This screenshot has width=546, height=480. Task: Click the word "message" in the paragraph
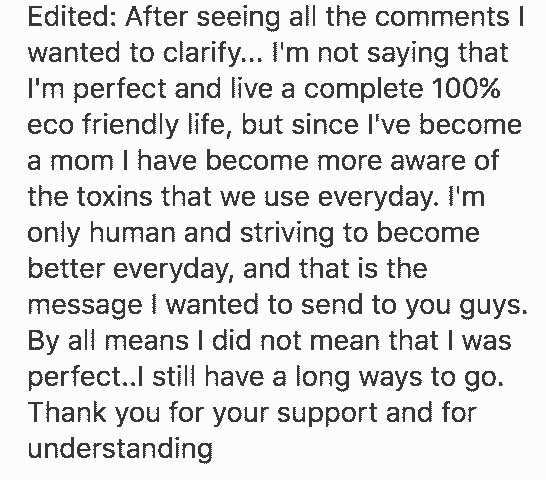pos(85,306)
